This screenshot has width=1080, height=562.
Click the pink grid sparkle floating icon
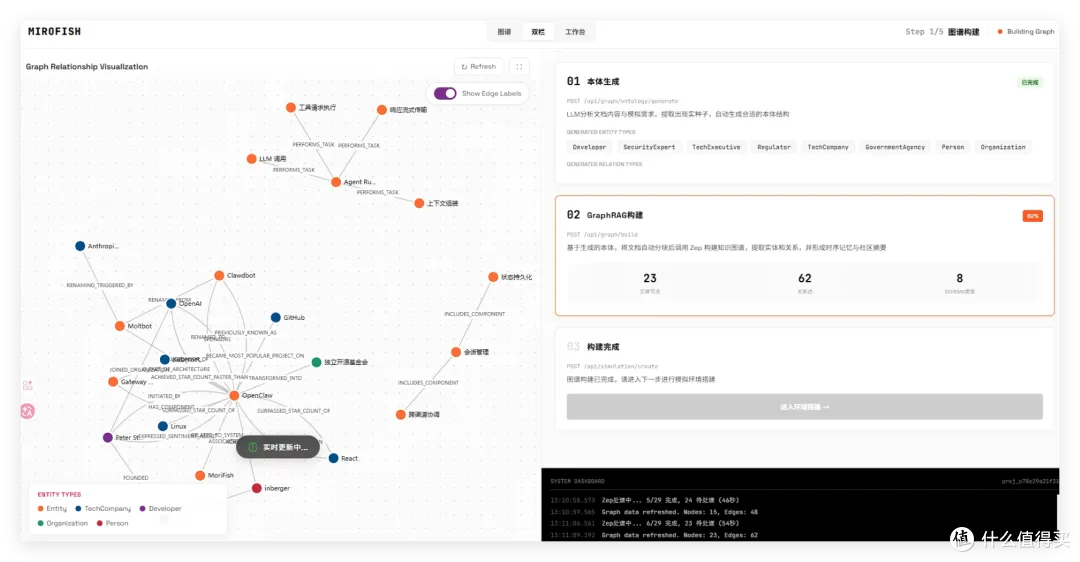tap(28, 386)
